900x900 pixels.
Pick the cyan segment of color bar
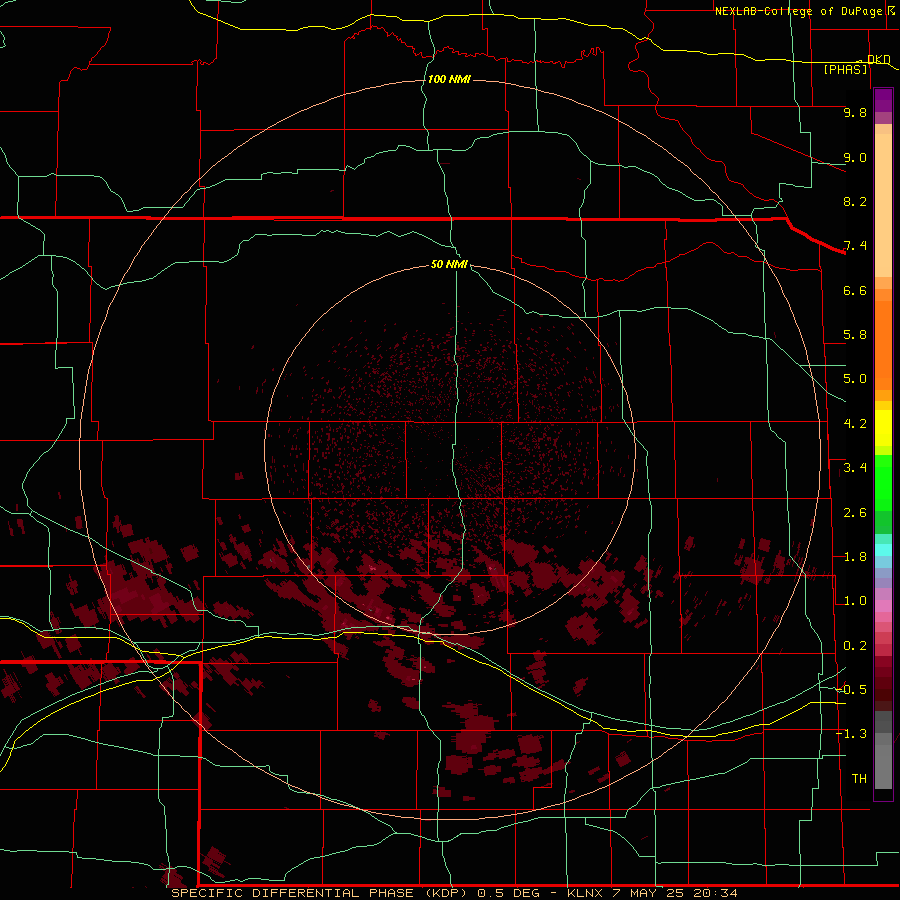point(883,549)
